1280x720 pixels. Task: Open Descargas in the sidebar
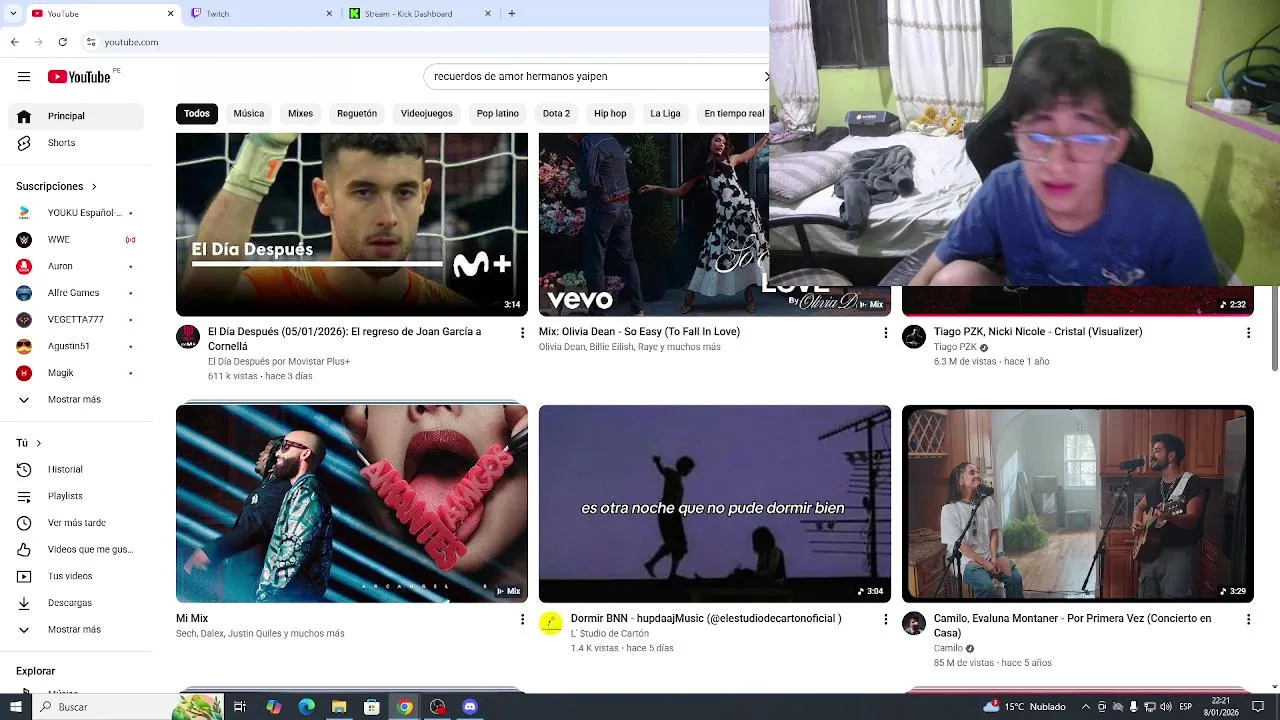76,603
